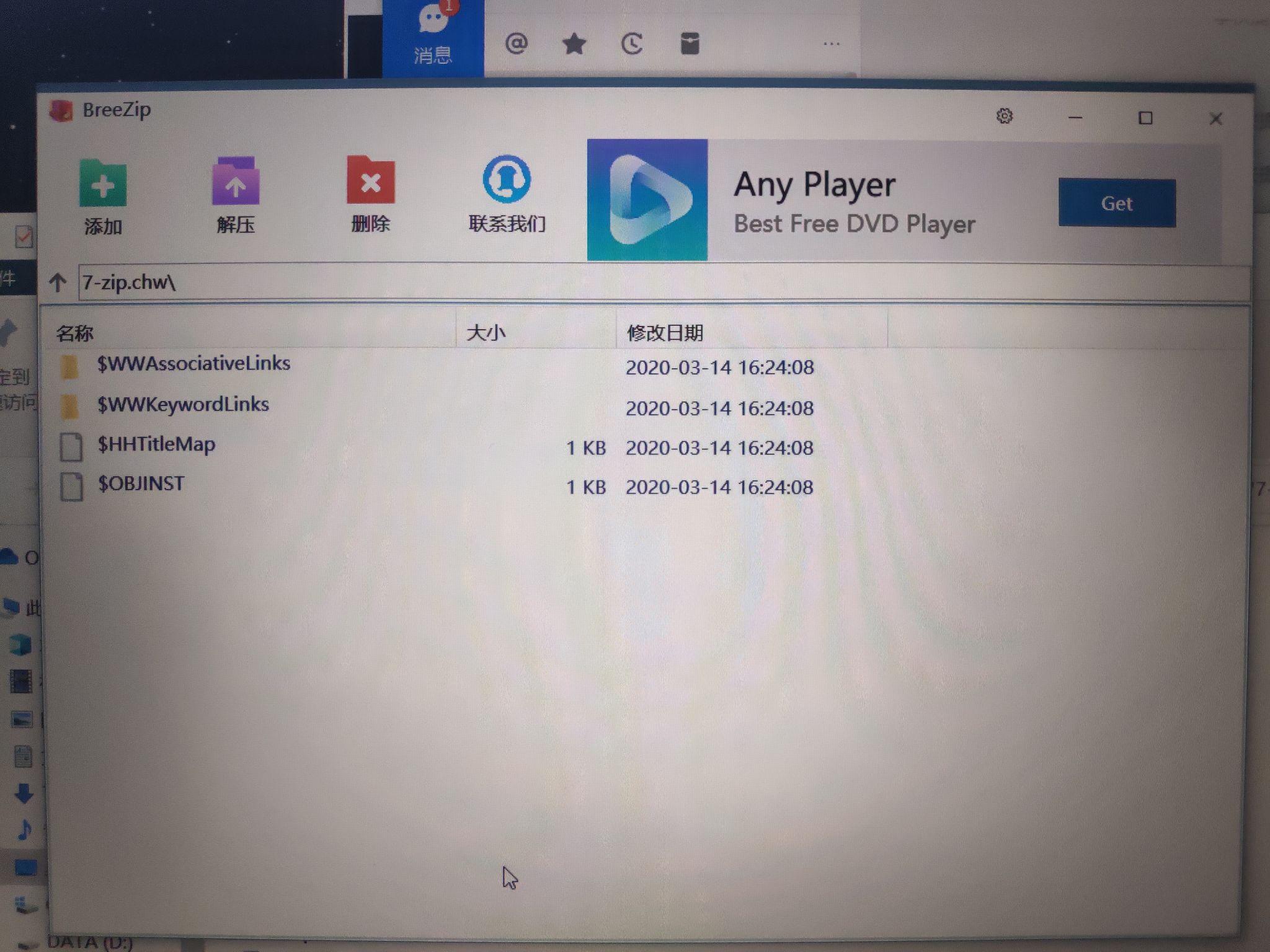This screenshot has height=952, width=1270.
Task: Open the more options ellipsis in chat window
Action: (x=832, y=44)
